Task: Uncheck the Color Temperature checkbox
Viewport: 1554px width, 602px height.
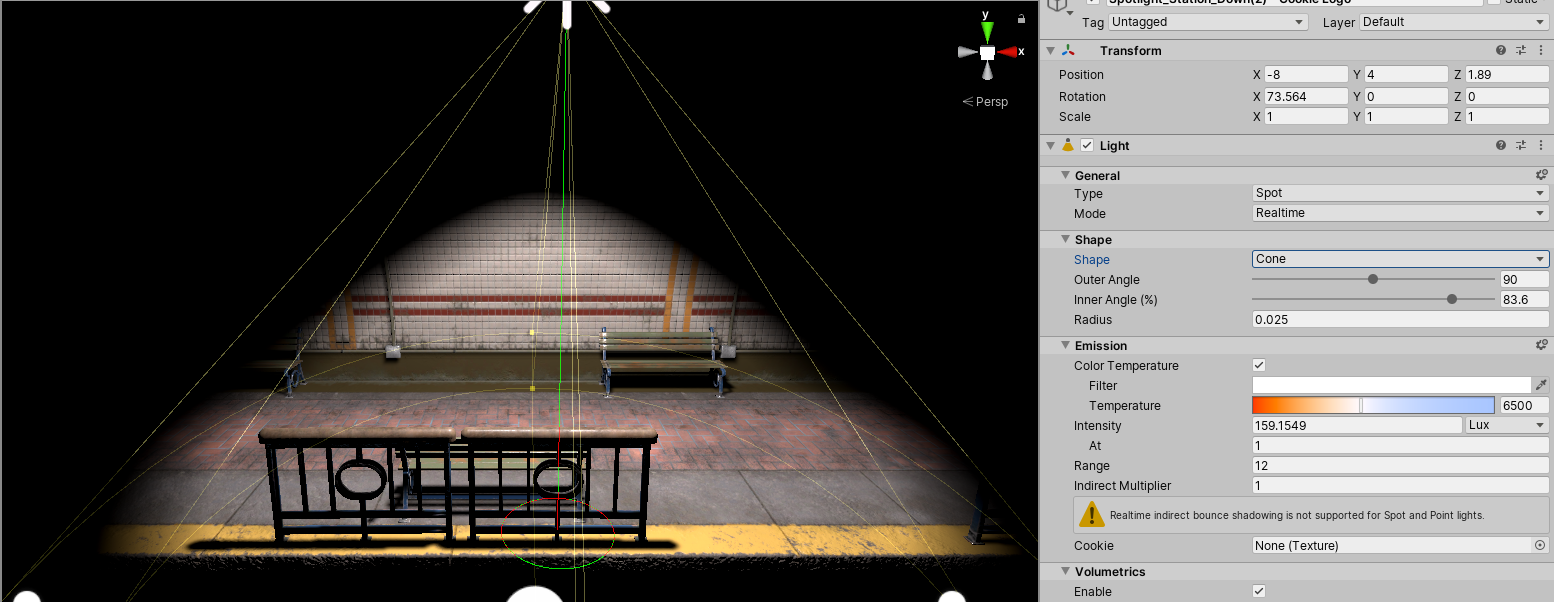Action: click(1259, 365)
